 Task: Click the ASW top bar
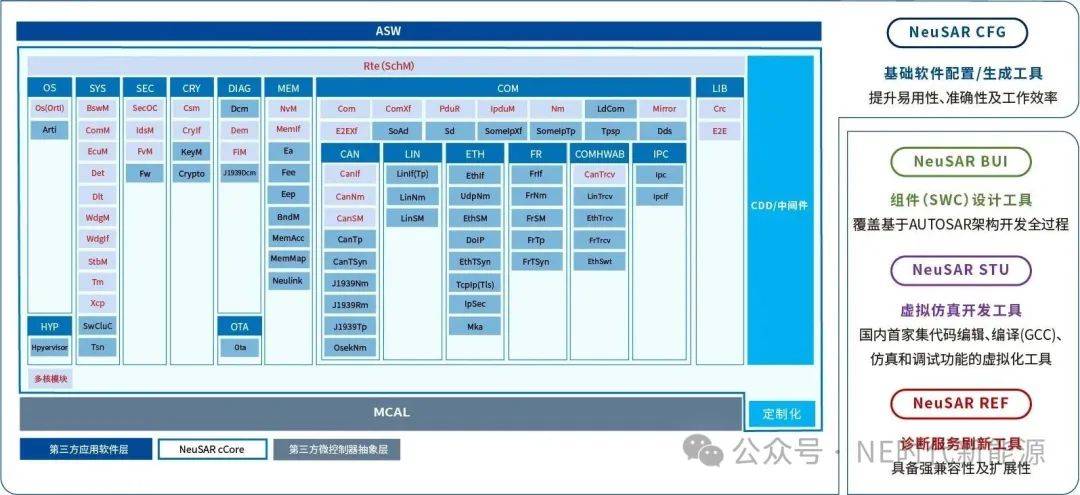[x=419, y=31]
